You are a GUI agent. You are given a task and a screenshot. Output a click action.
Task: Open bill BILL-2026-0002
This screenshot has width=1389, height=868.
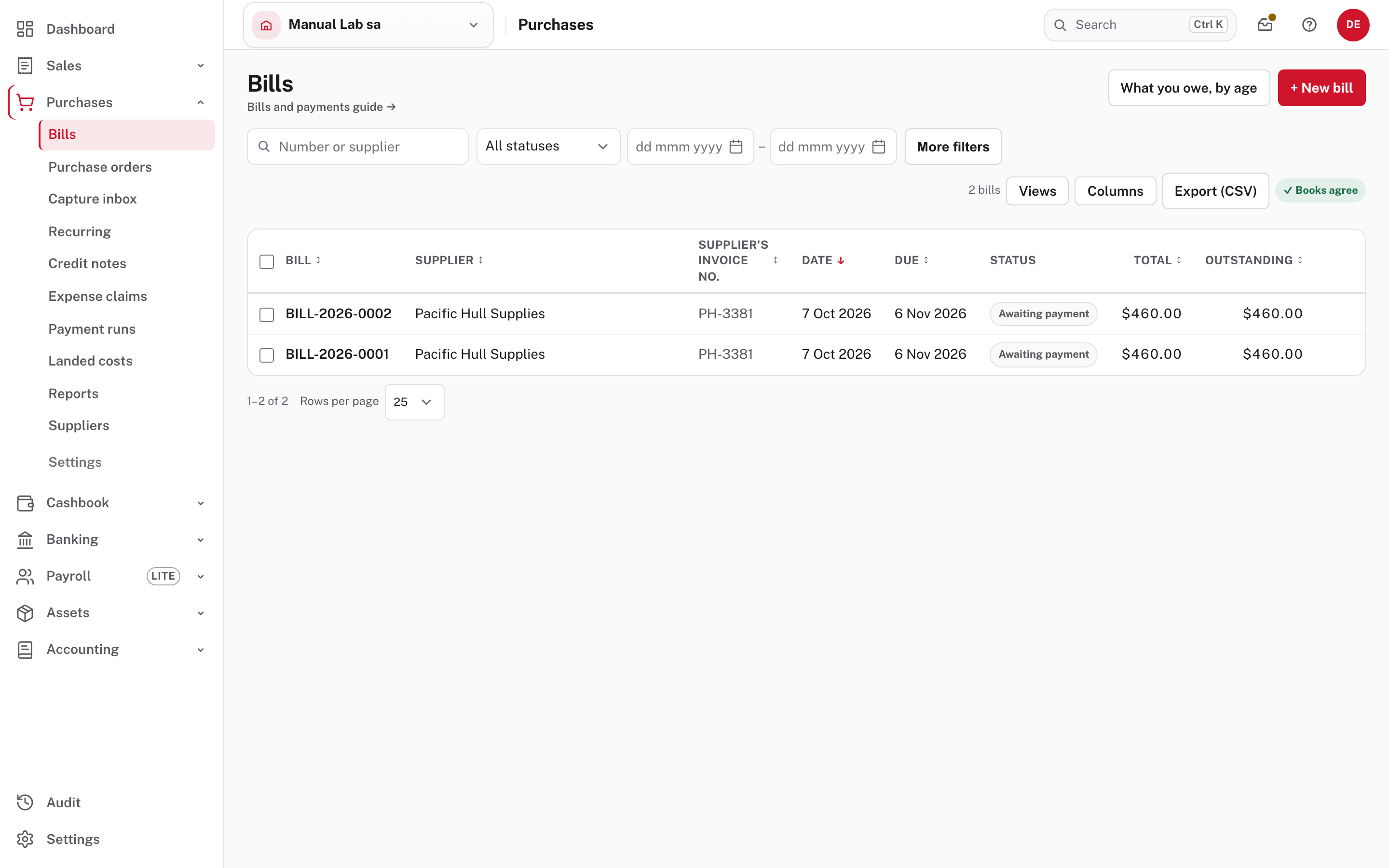click(x=339, y=313)
